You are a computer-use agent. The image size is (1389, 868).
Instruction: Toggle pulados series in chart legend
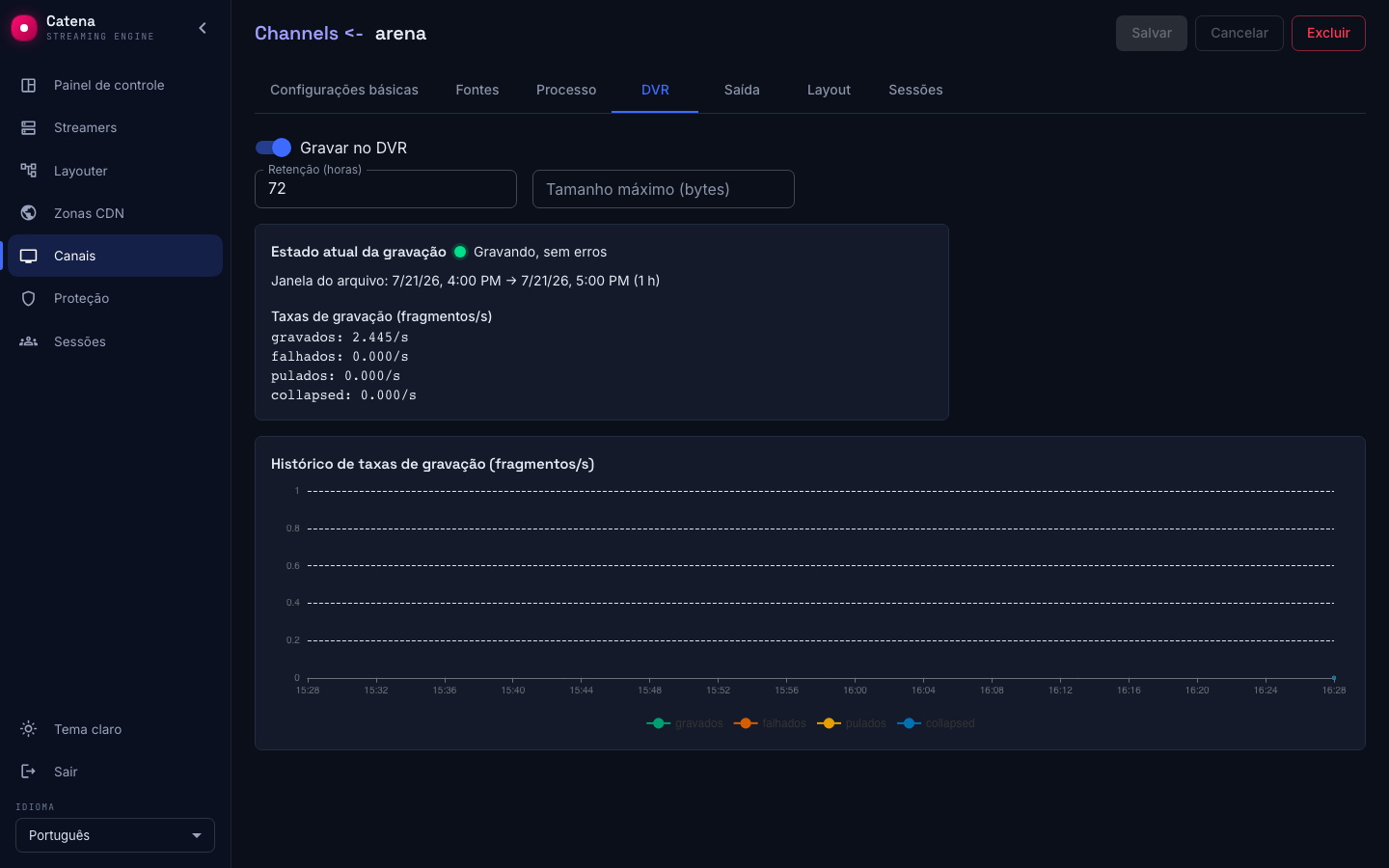tap(852, 723)
